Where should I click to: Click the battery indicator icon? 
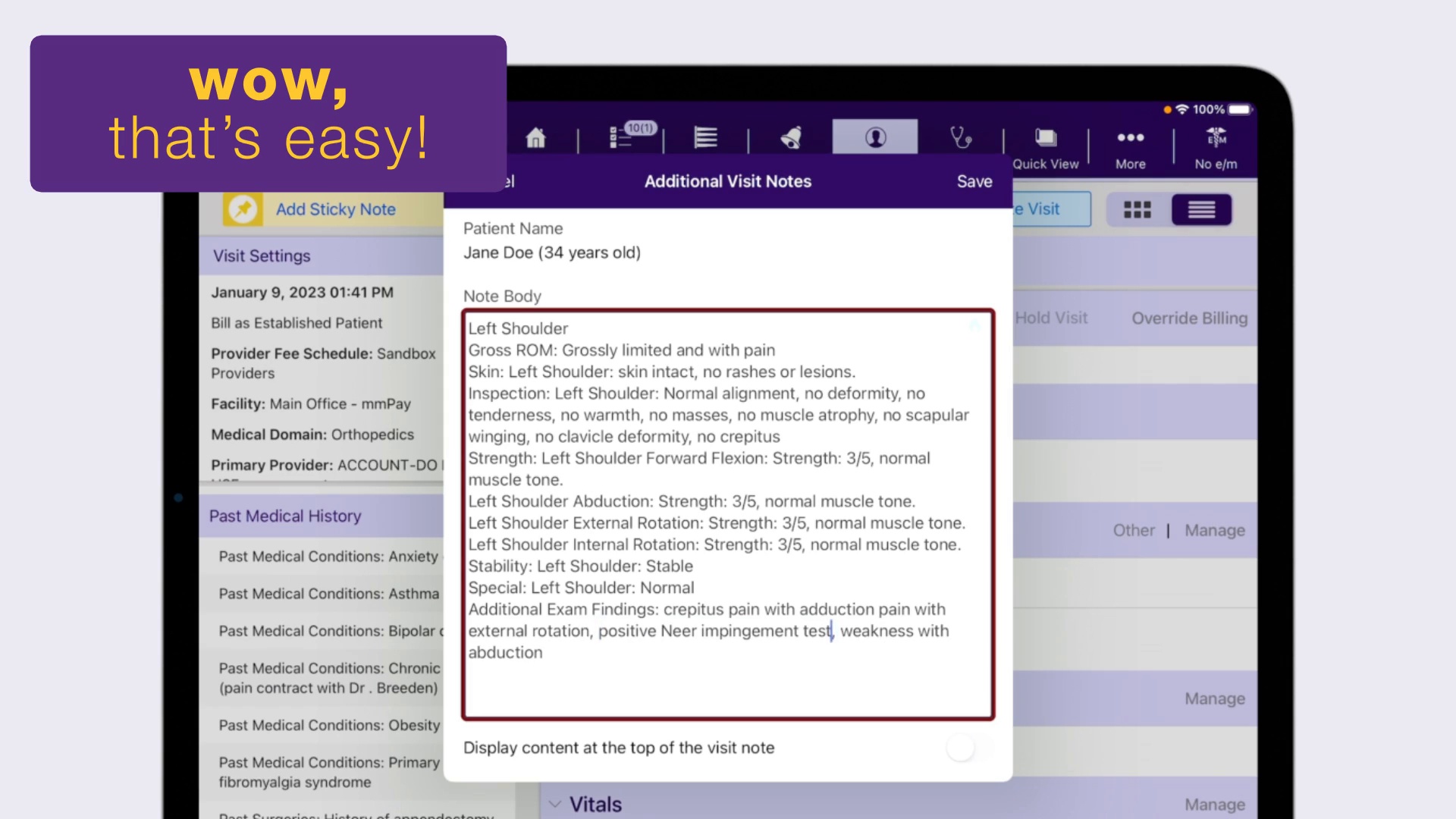tap(1240, 110)
